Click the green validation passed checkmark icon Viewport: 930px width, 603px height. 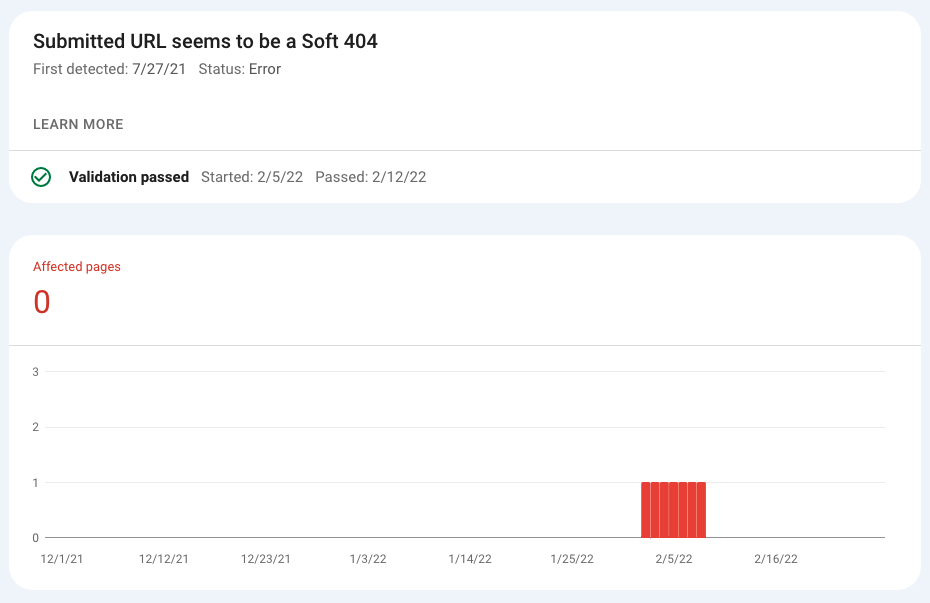point(41,177)
